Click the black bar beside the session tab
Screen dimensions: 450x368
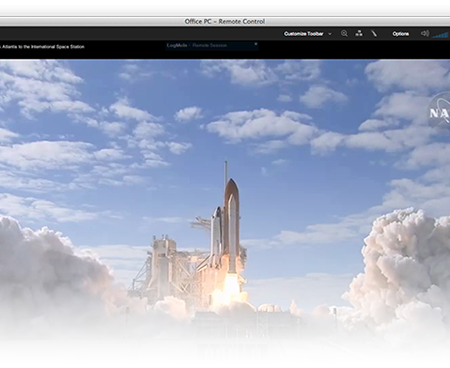(x=353, y=50)
